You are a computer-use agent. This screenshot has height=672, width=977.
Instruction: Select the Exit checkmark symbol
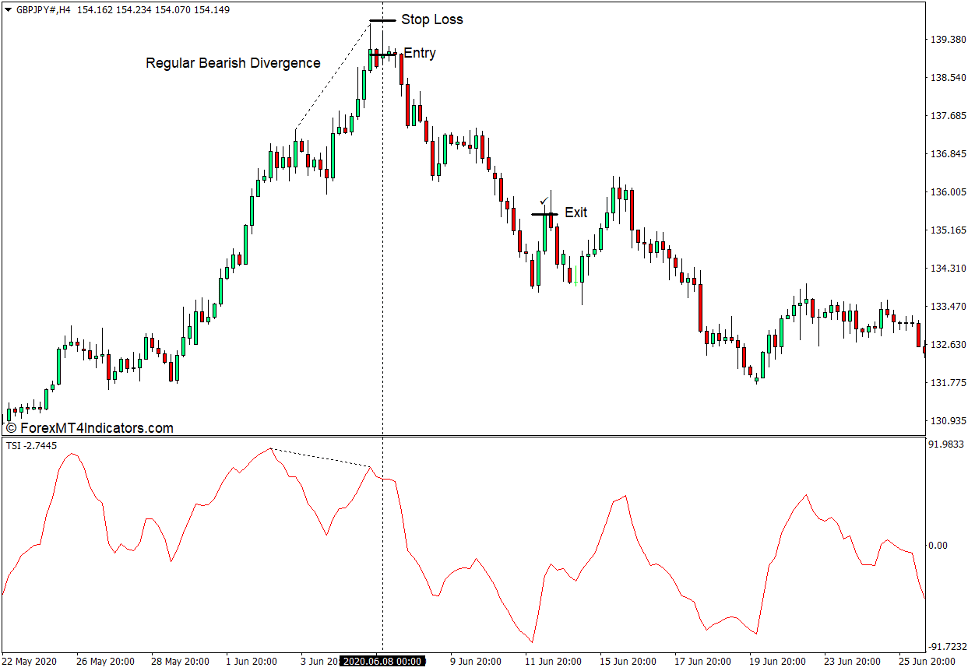pyautogui.click(x=546, y=200)
